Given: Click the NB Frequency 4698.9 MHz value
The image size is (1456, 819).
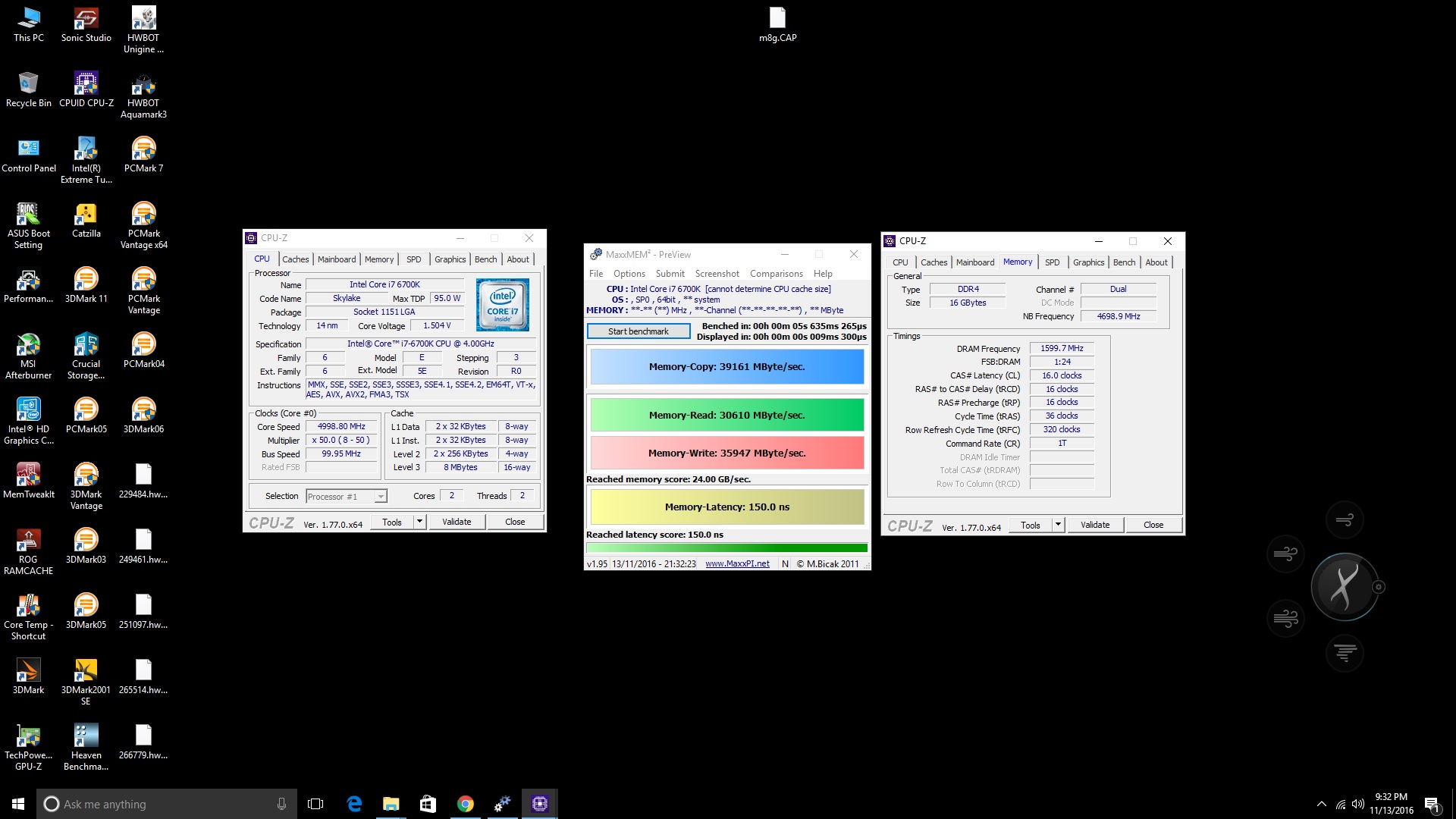Looking at the screenshot, I should pyautogui.click(x=1118, y=316).
